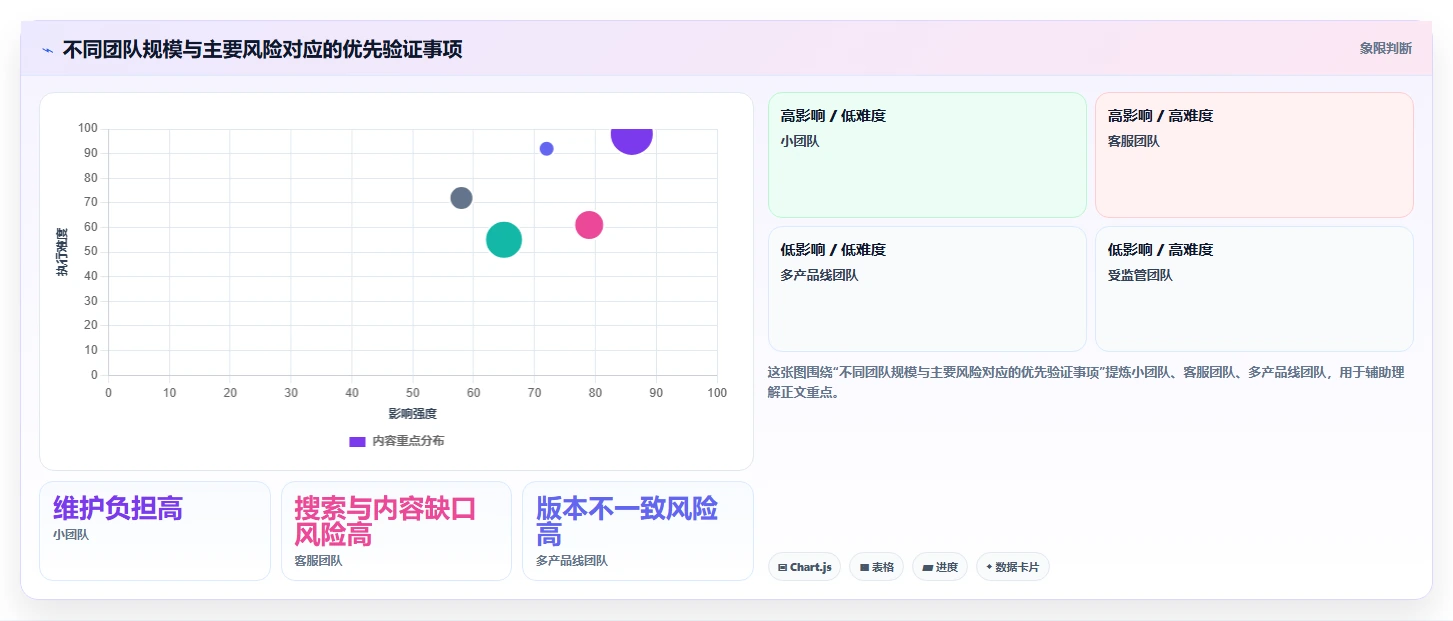The image size is (1453, 621).
Task: Click the 表格 tag chip
Action: (876, 567)
